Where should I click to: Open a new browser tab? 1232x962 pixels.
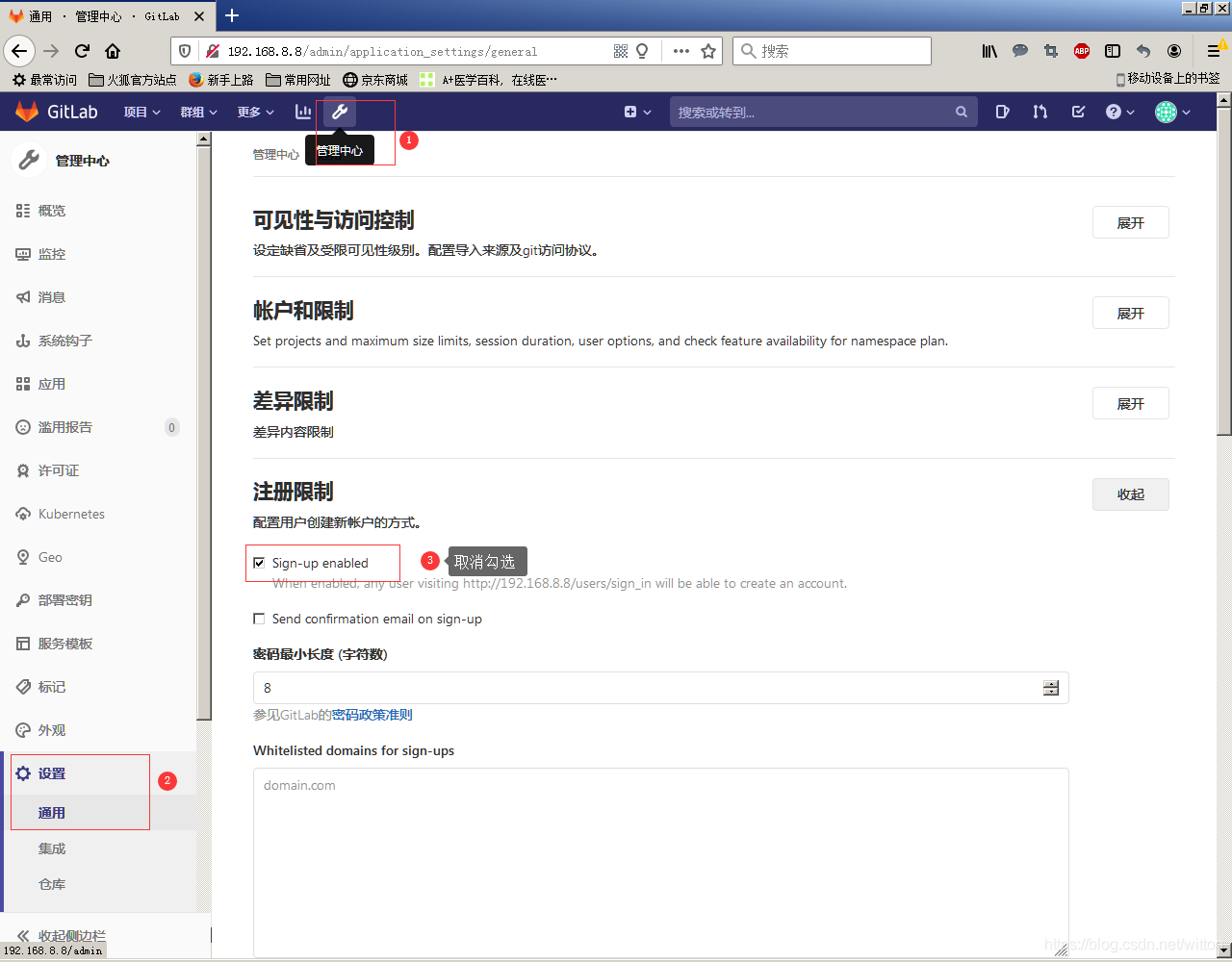coord(232,14)
